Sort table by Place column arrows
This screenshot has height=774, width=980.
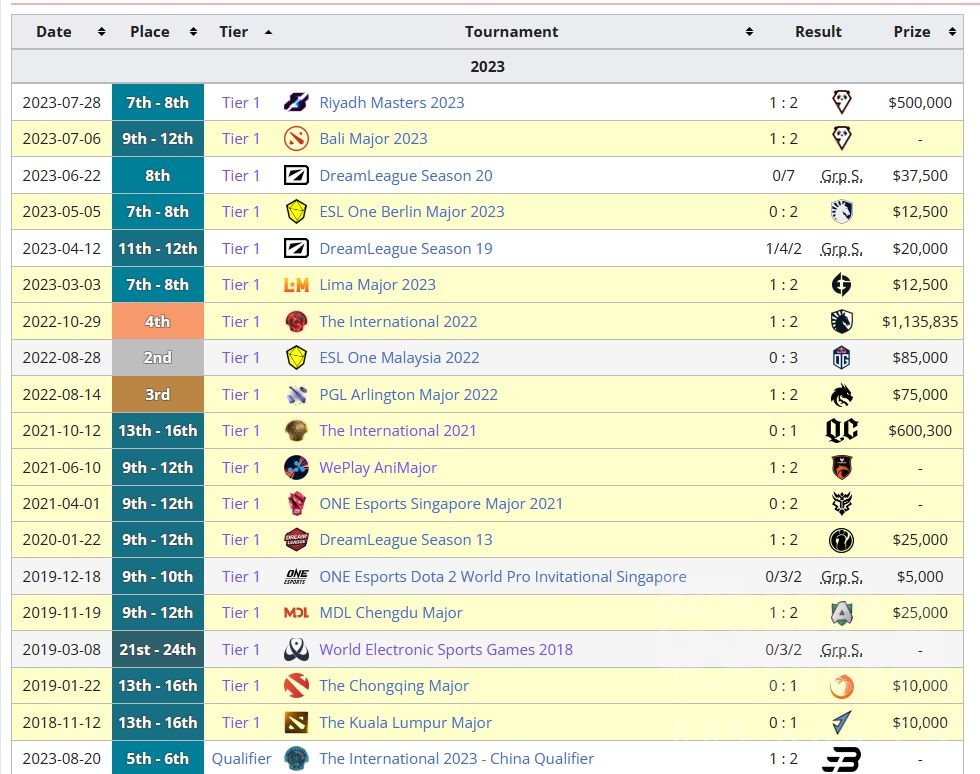[x=193, y=32]
